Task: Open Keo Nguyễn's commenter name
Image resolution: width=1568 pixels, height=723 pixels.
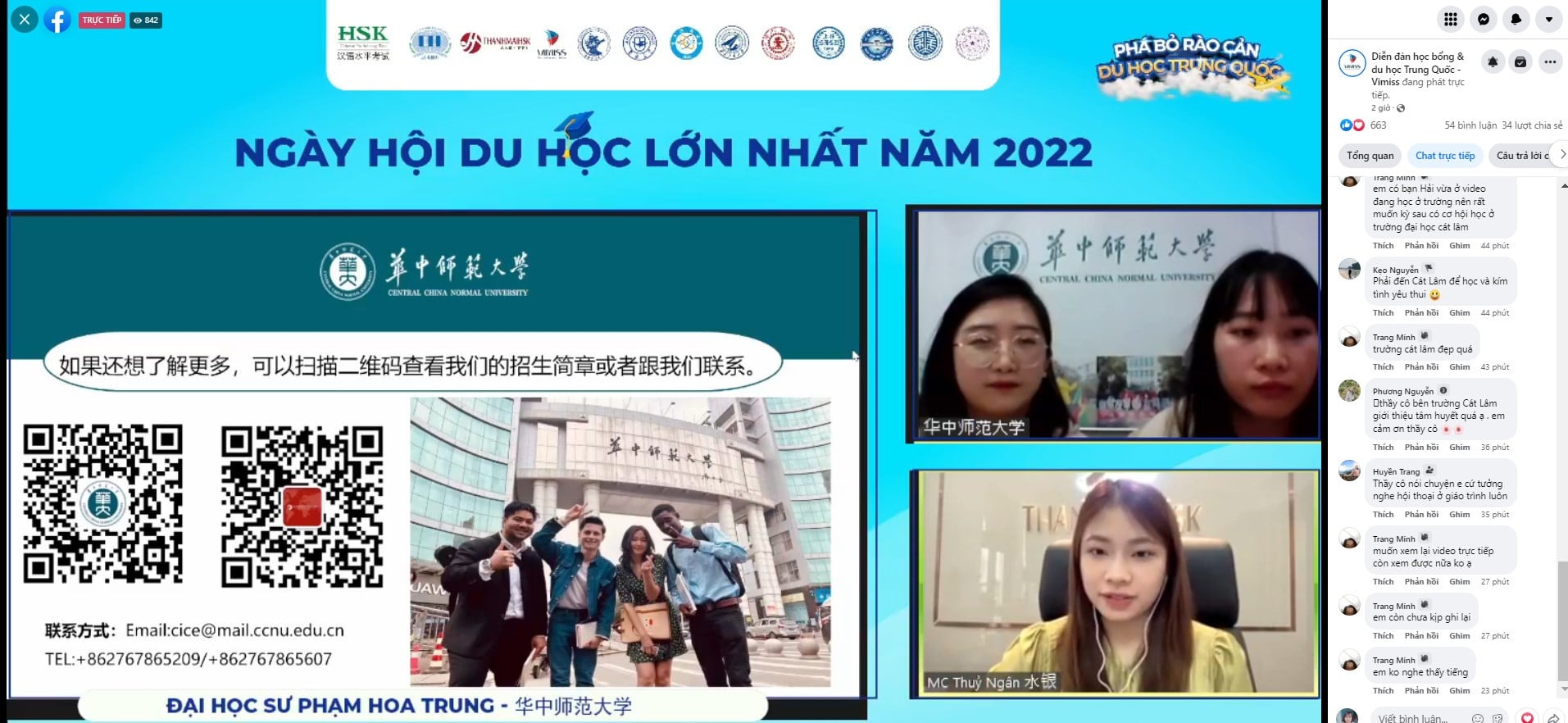Action: tap(1395, 270)
